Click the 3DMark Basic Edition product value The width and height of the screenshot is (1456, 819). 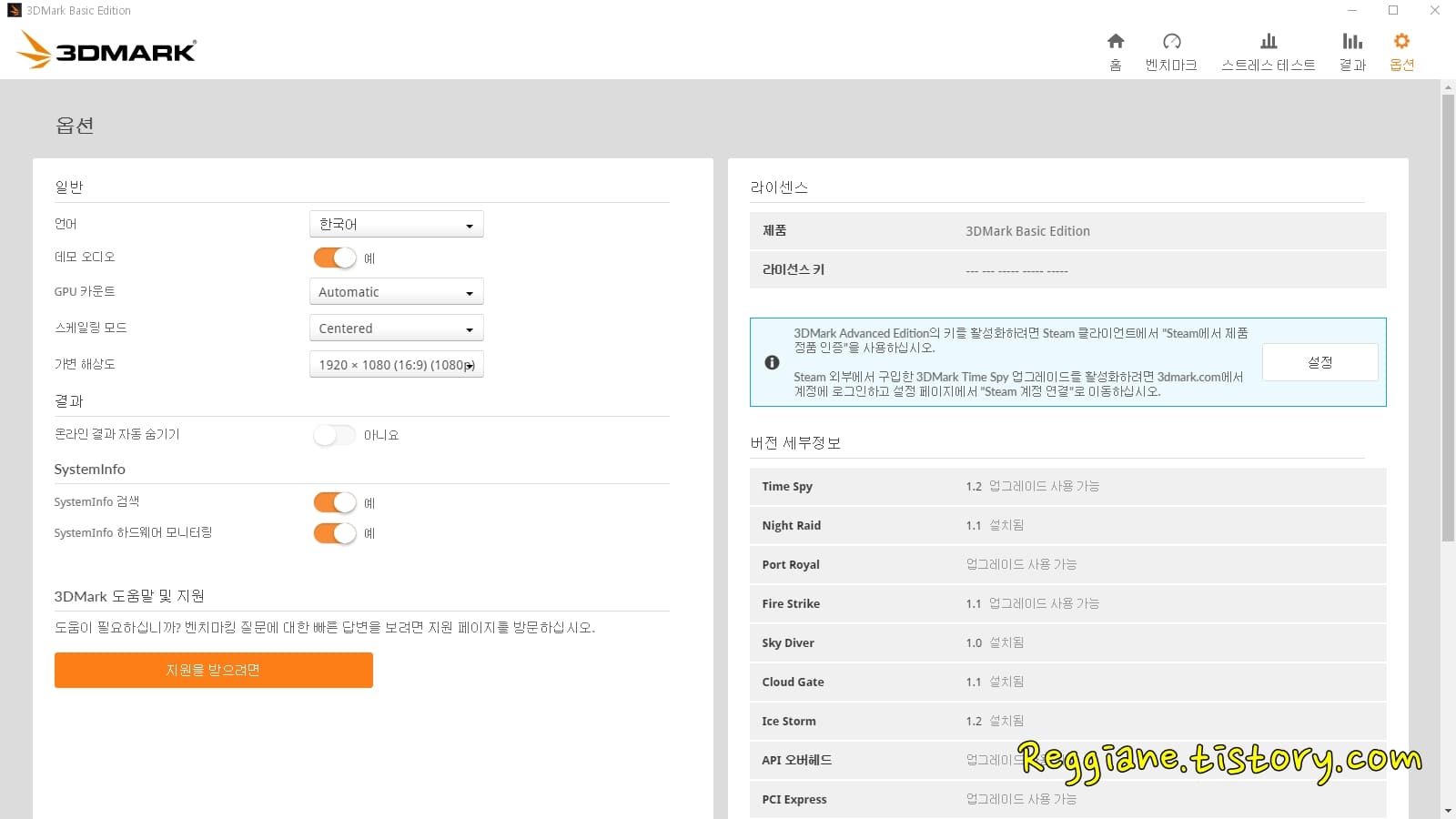pyautogui.click(x=1028, y=231)
